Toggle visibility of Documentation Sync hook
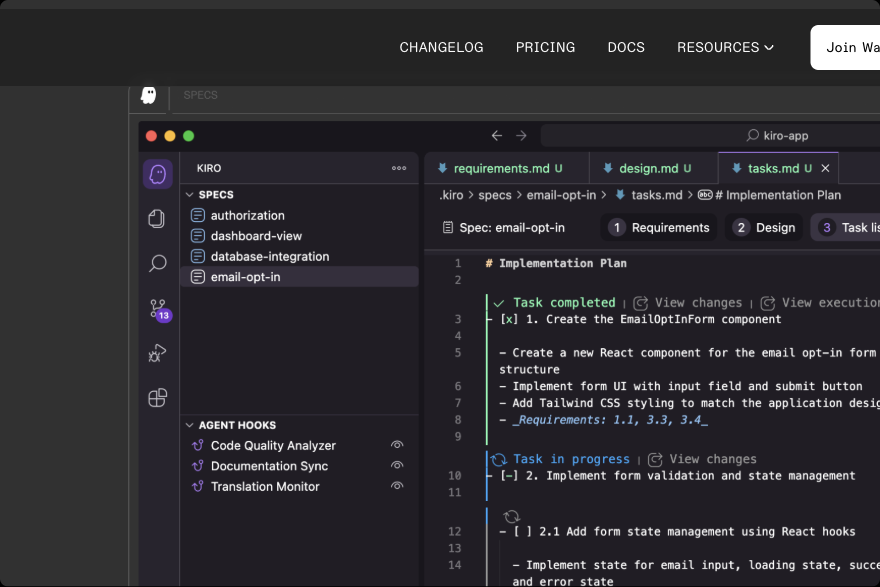This screenshot has height=587, width=880. click(x=397, y=465)
